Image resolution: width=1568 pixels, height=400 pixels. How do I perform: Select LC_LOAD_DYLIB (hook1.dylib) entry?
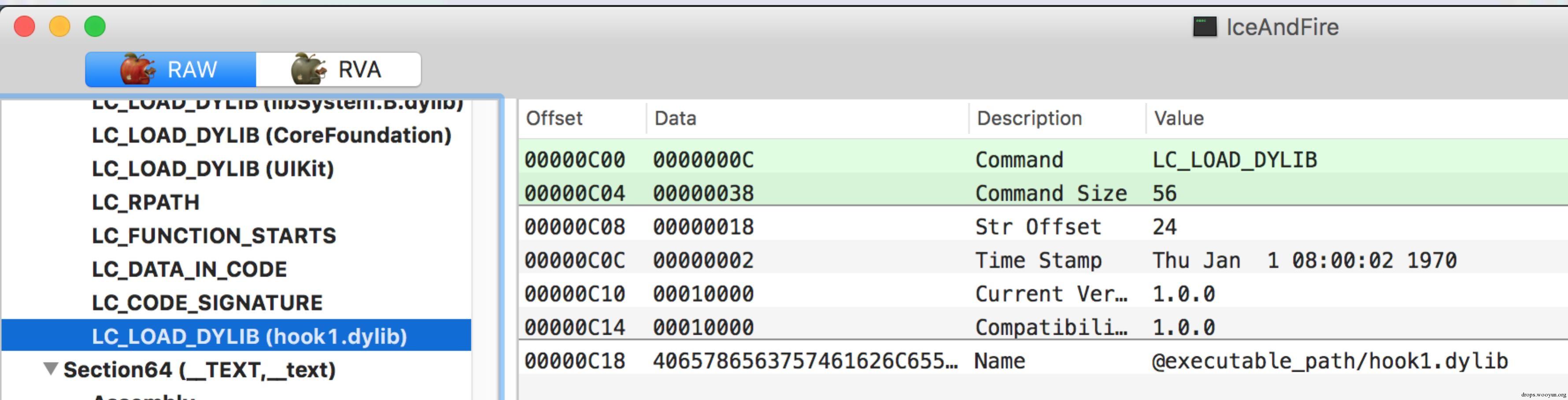coord(249,336)
